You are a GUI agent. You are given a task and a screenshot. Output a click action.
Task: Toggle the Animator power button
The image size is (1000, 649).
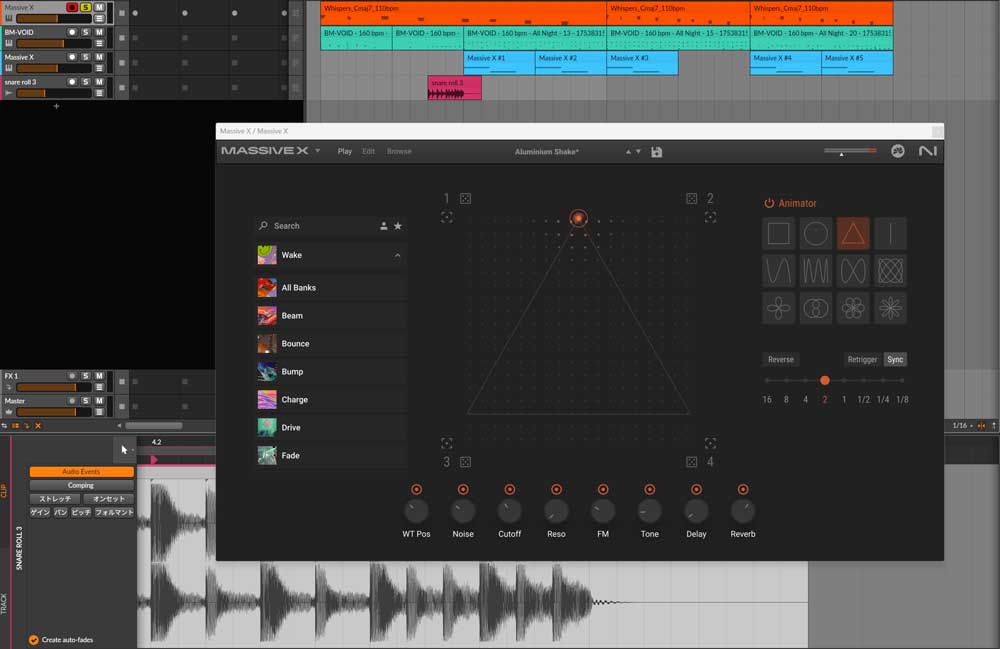[769, 203]
